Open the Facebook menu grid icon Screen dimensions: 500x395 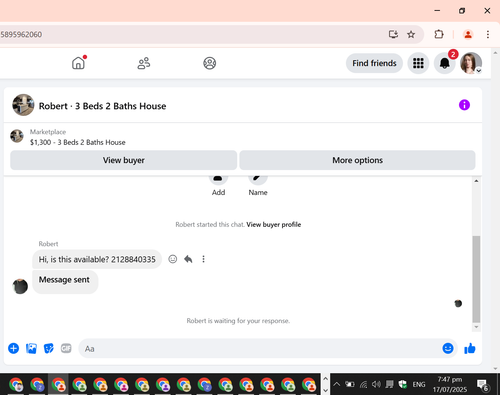418,63
